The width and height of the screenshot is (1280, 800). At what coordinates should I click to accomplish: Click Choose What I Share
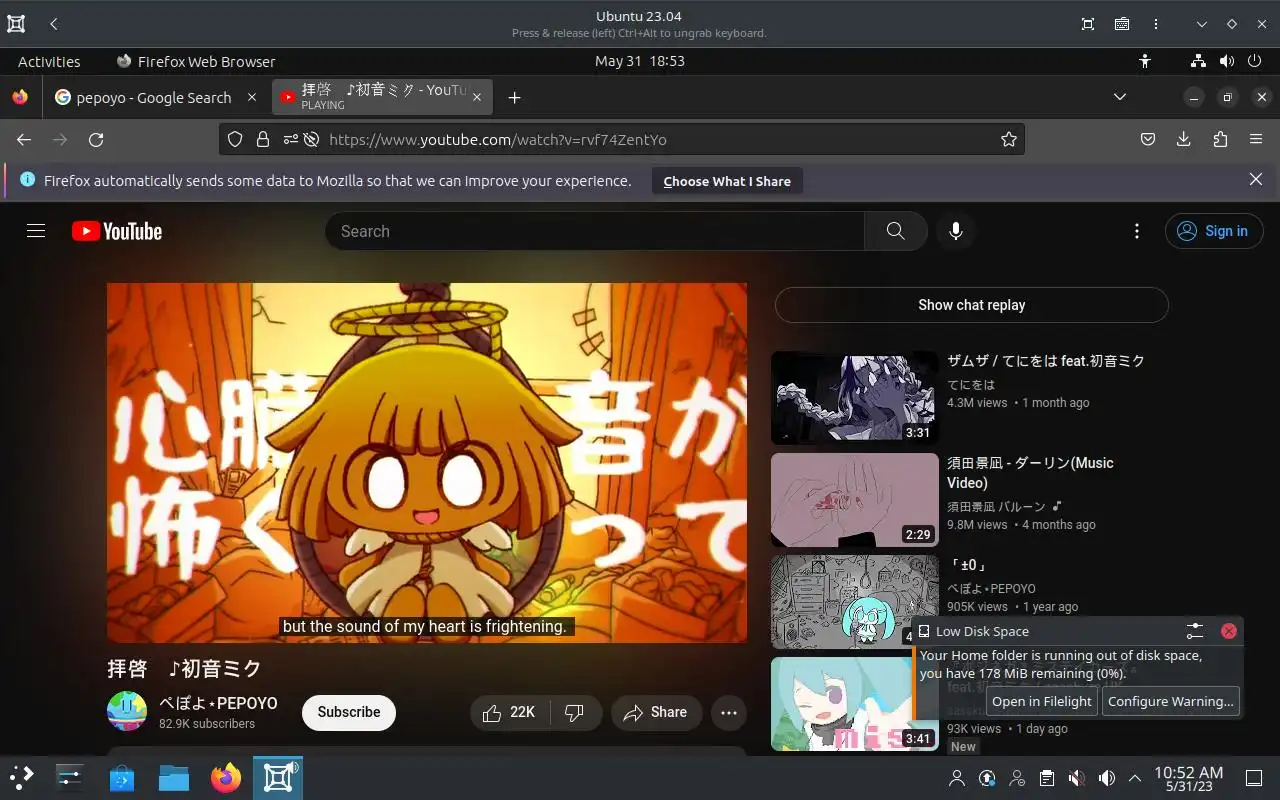727,181
